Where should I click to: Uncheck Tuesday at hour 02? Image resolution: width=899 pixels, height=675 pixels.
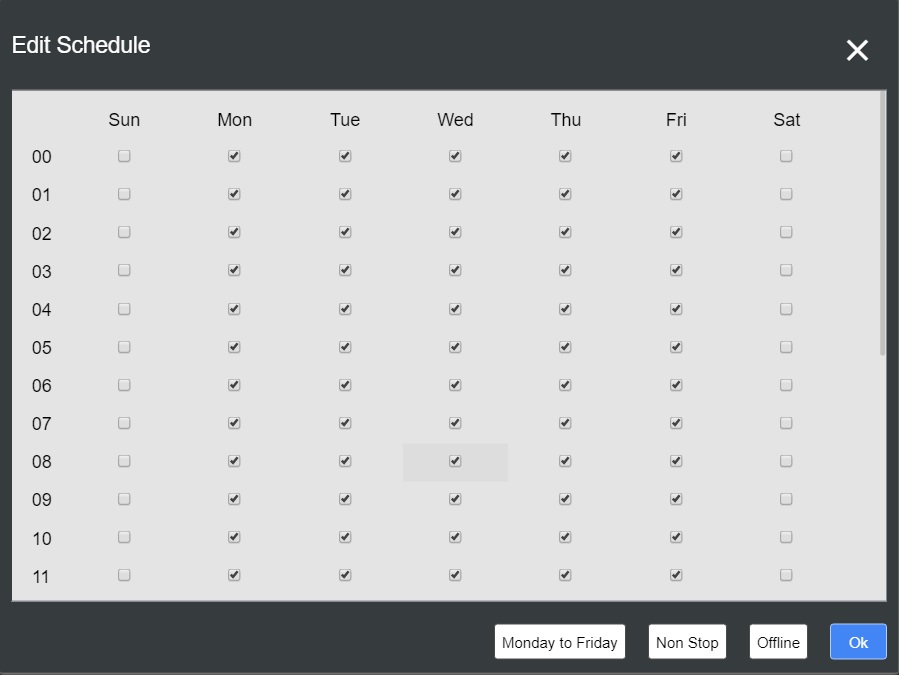click(345, 232)
